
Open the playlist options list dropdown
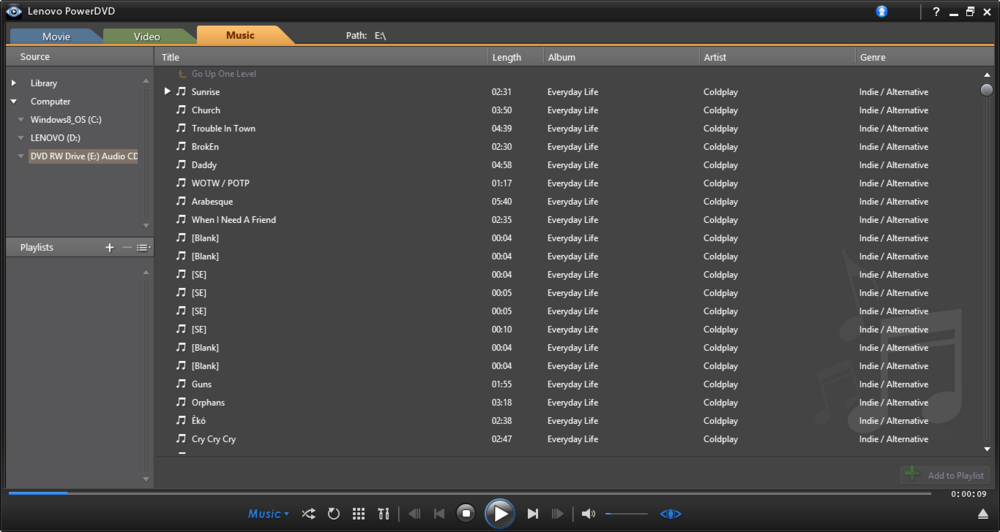coord(143,248)
